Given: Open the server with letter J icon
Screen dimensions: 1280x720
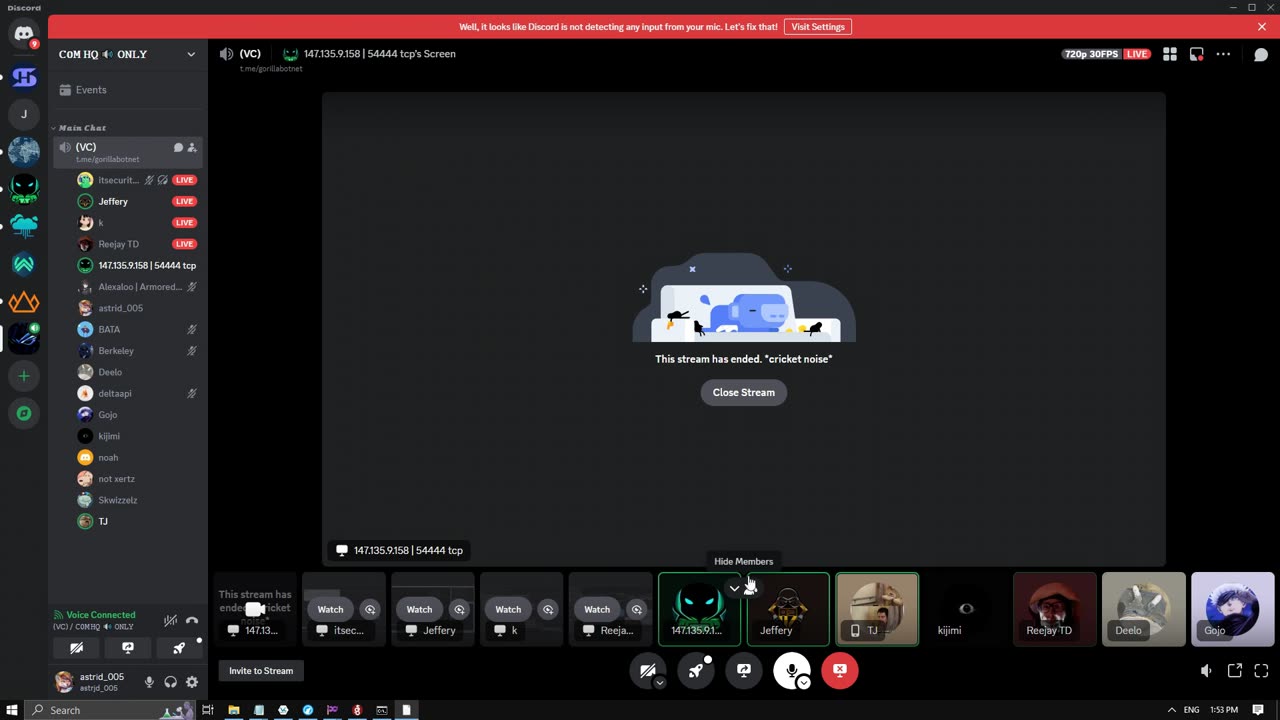Looking at the screenshot, I should [x=24, y=114].
